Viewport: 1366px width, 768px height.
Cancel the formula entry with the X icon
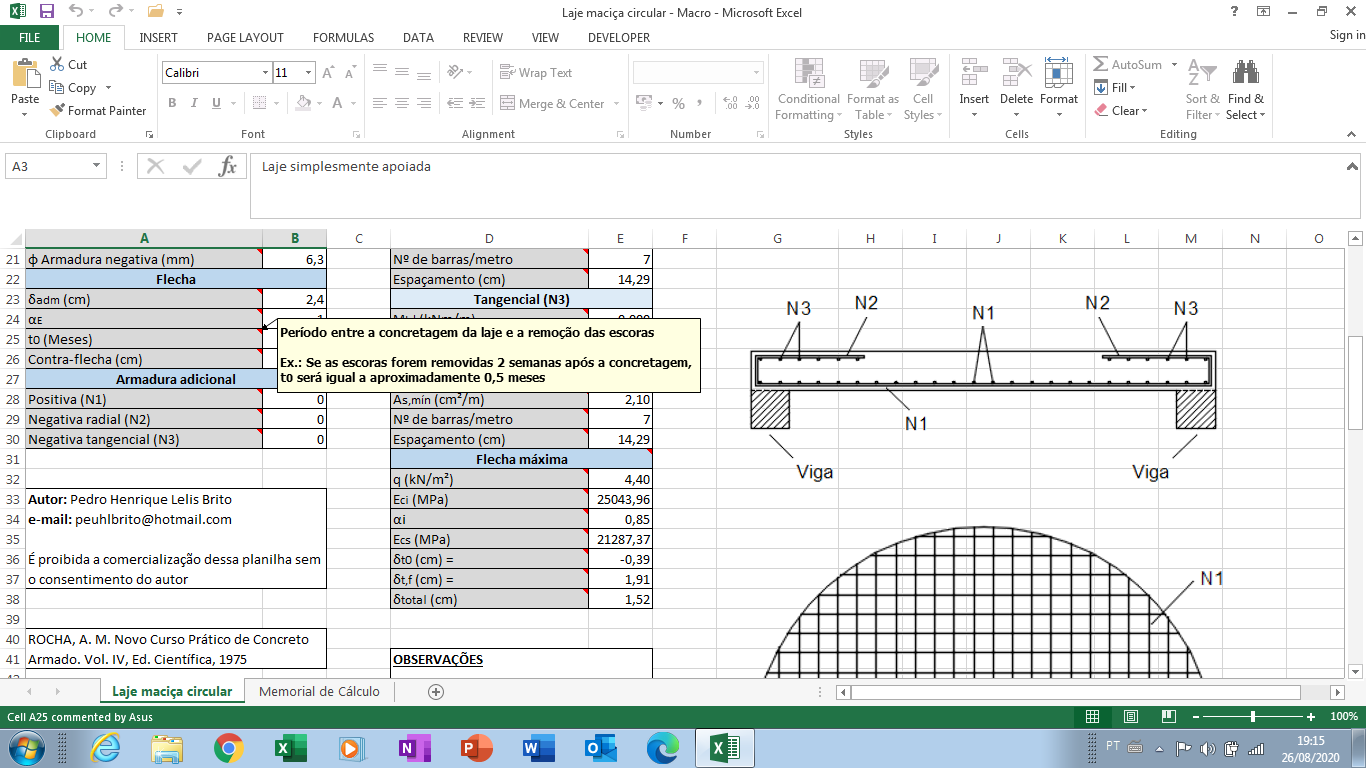coord(156,166)
